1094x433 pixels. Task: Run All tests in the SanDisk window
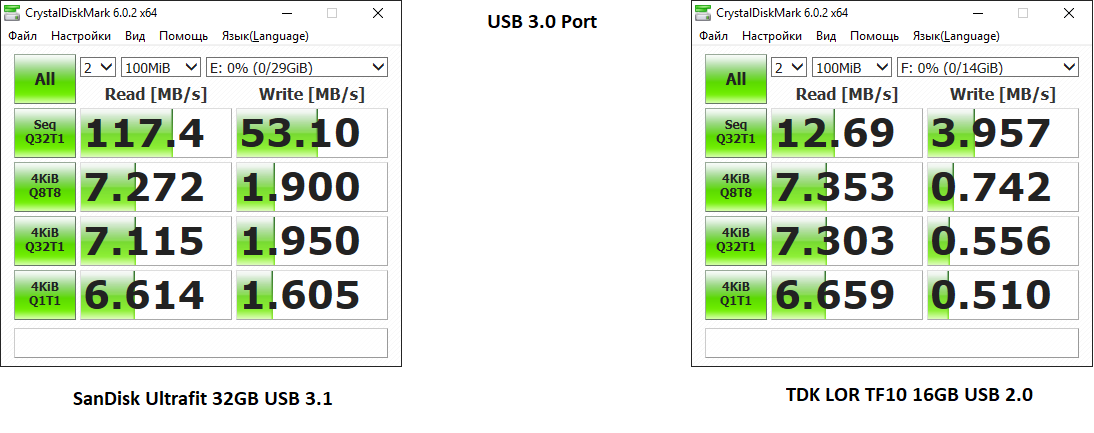[x=45, y=79]
